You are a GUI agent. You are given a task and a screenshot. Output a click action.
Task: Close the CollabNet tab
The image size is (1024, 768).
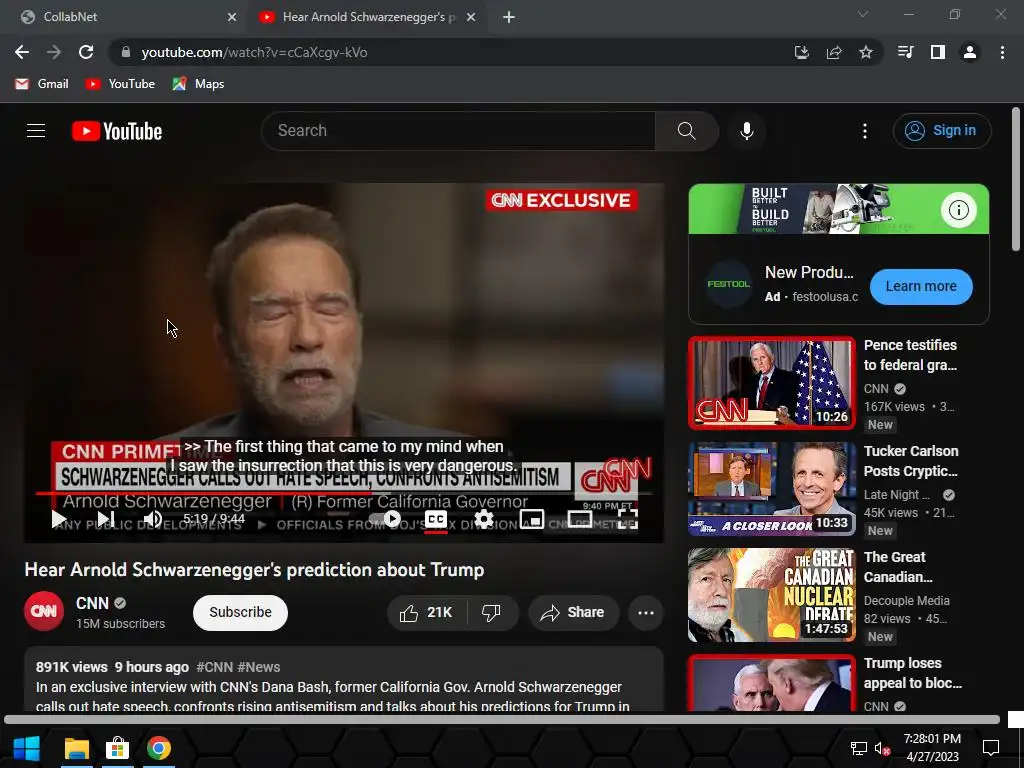232,17
